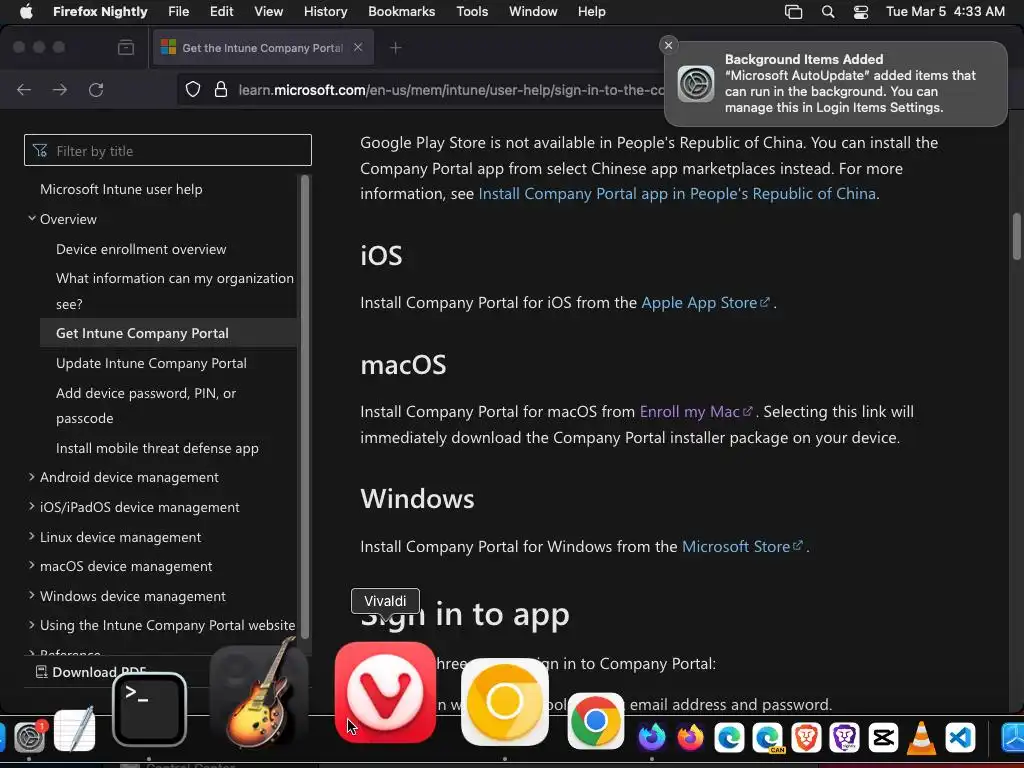The image size is (1024, 768).
Task: Open the Help menu
Action: pos(592,11)
